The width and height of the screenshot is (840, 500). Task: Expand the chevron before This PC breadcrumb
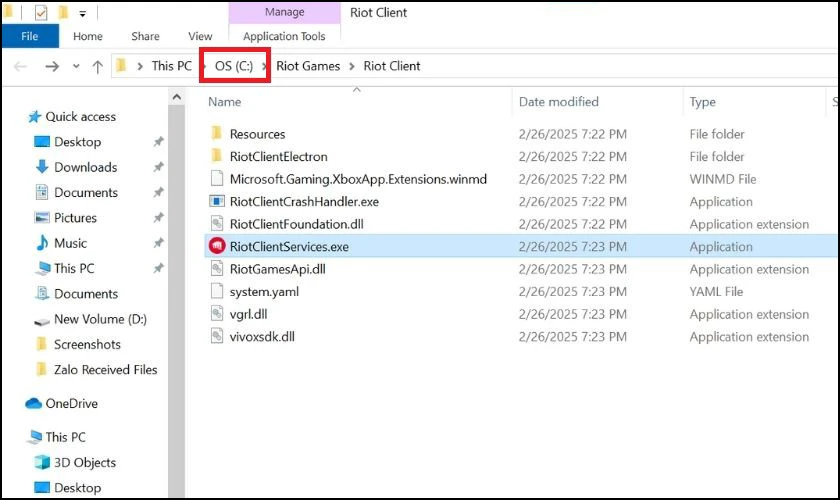point(140,66)
